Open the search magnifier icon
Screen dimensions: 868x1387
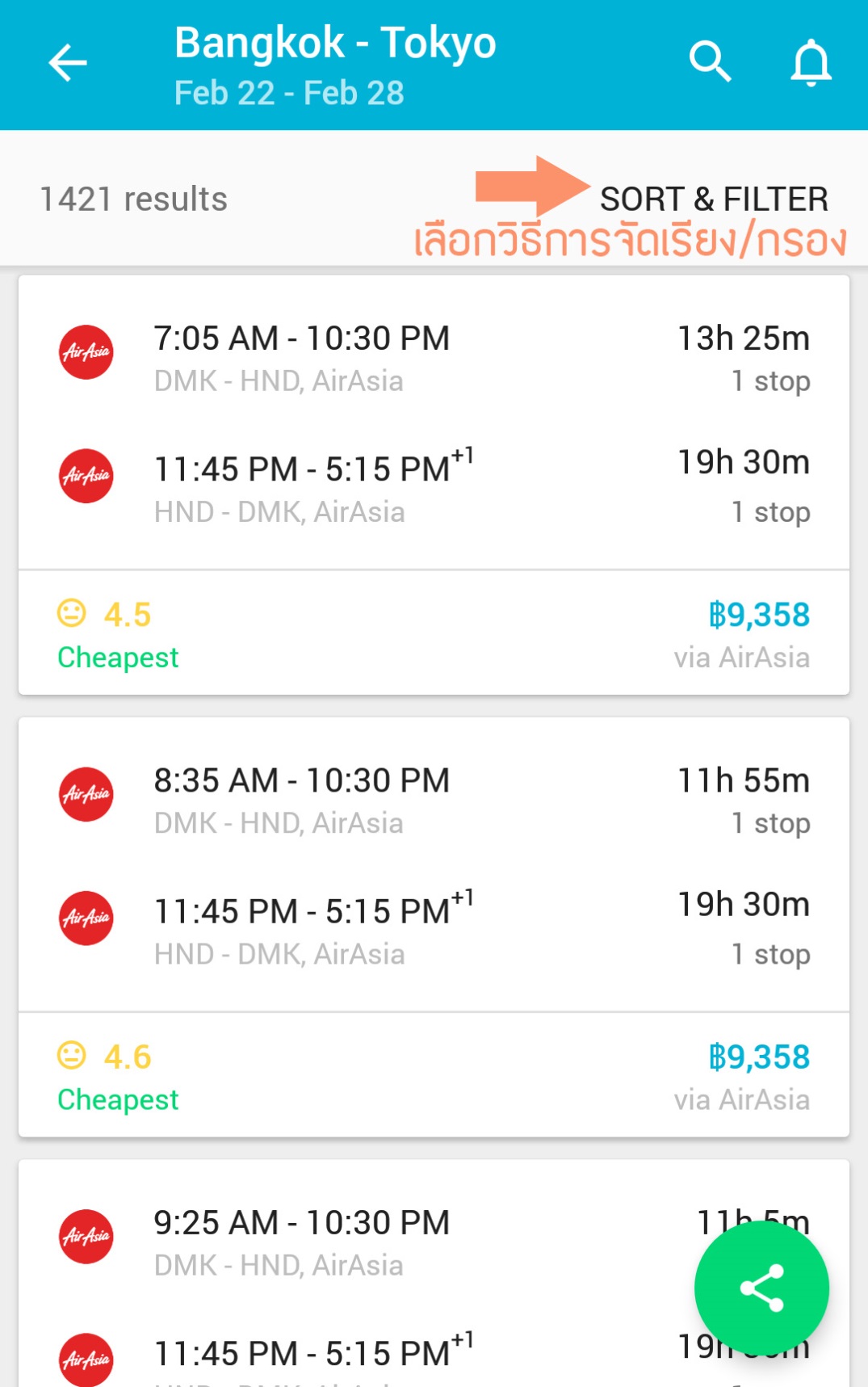(x=711, y=62)
